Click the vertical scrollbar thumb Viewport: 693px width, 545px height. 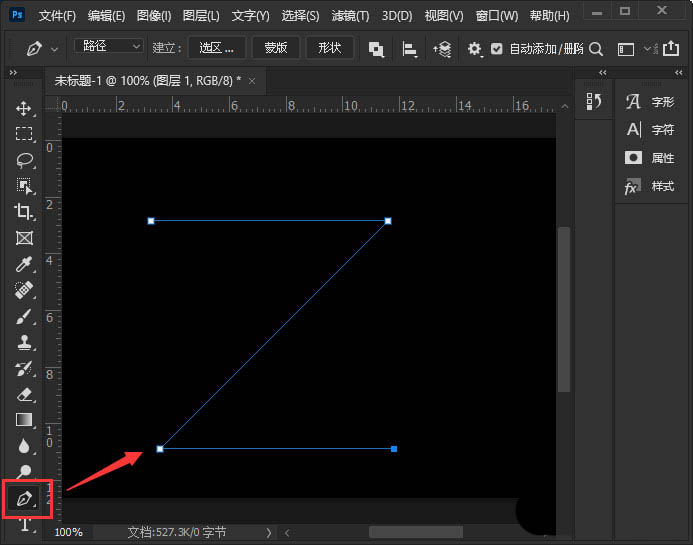[x=564, y=309]
